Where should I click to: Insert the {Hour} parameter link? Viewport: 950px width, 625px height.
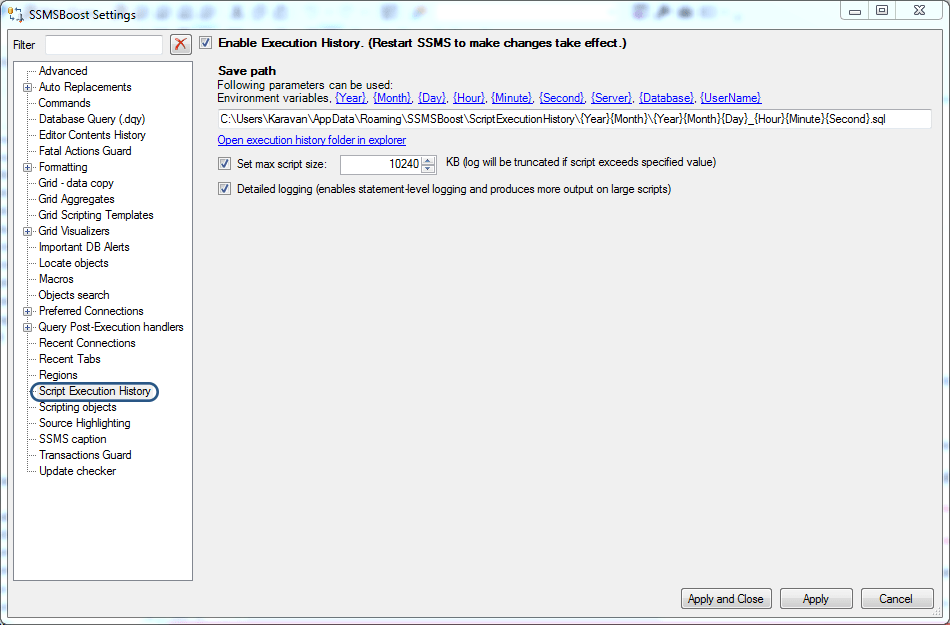tap(469, 98)
